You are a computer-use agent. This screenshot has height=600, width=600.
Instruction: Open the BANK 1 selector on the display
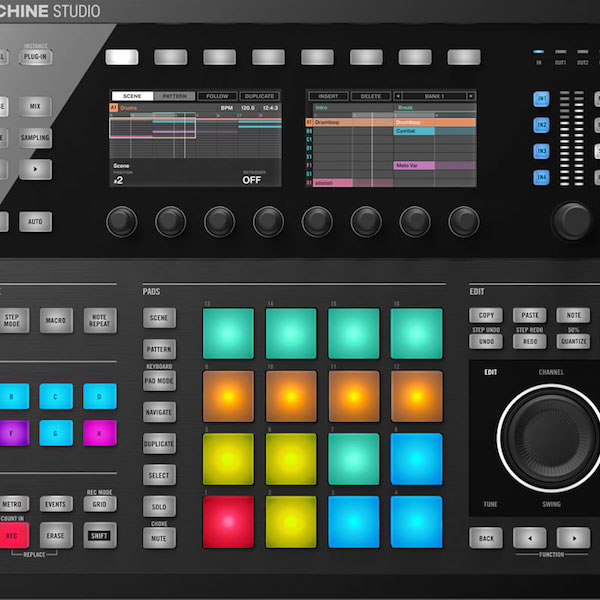click(434, 96)
